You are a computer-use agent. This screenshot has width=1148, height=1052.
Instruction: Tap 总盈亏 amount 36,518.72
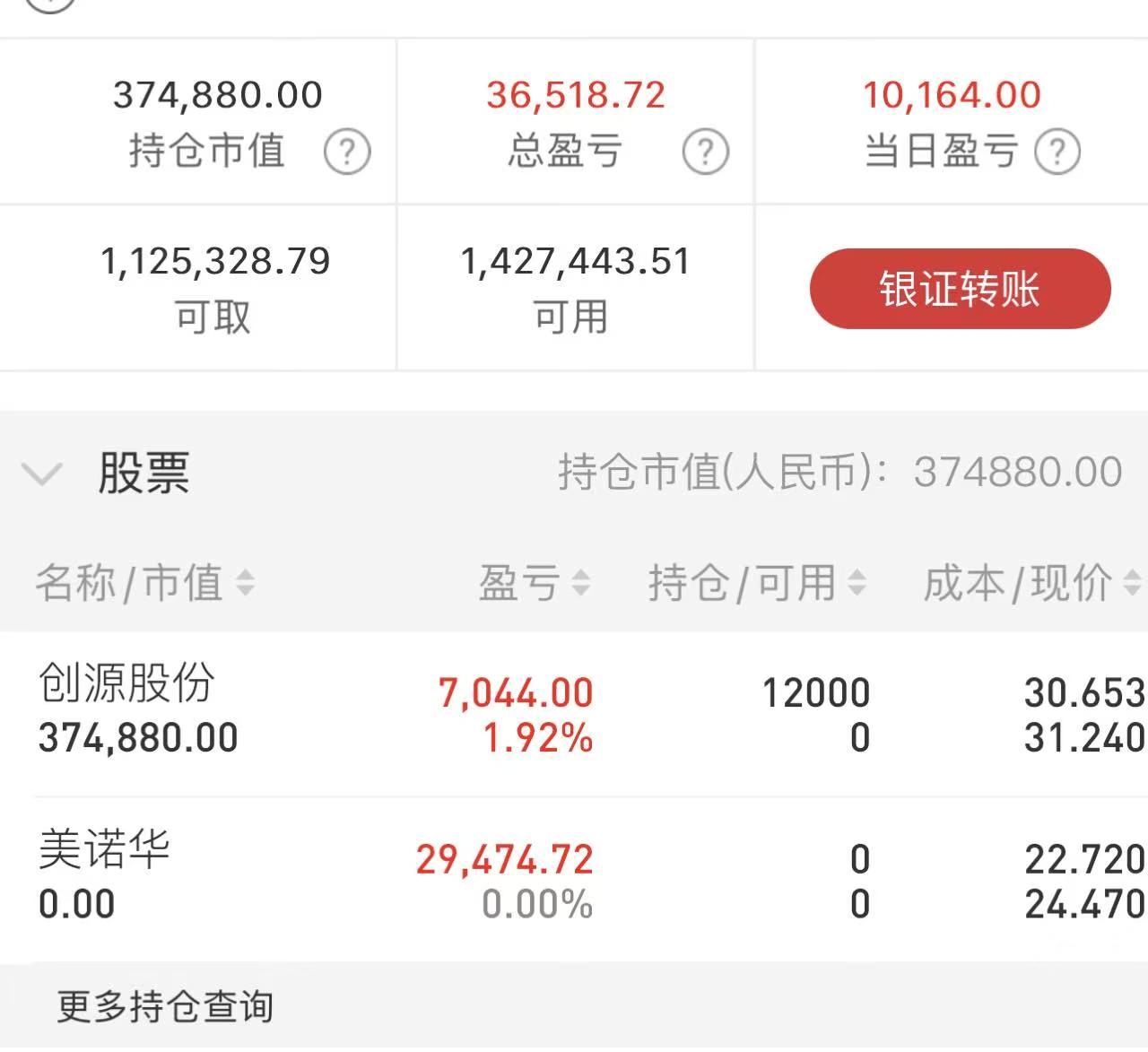(576, 95)
